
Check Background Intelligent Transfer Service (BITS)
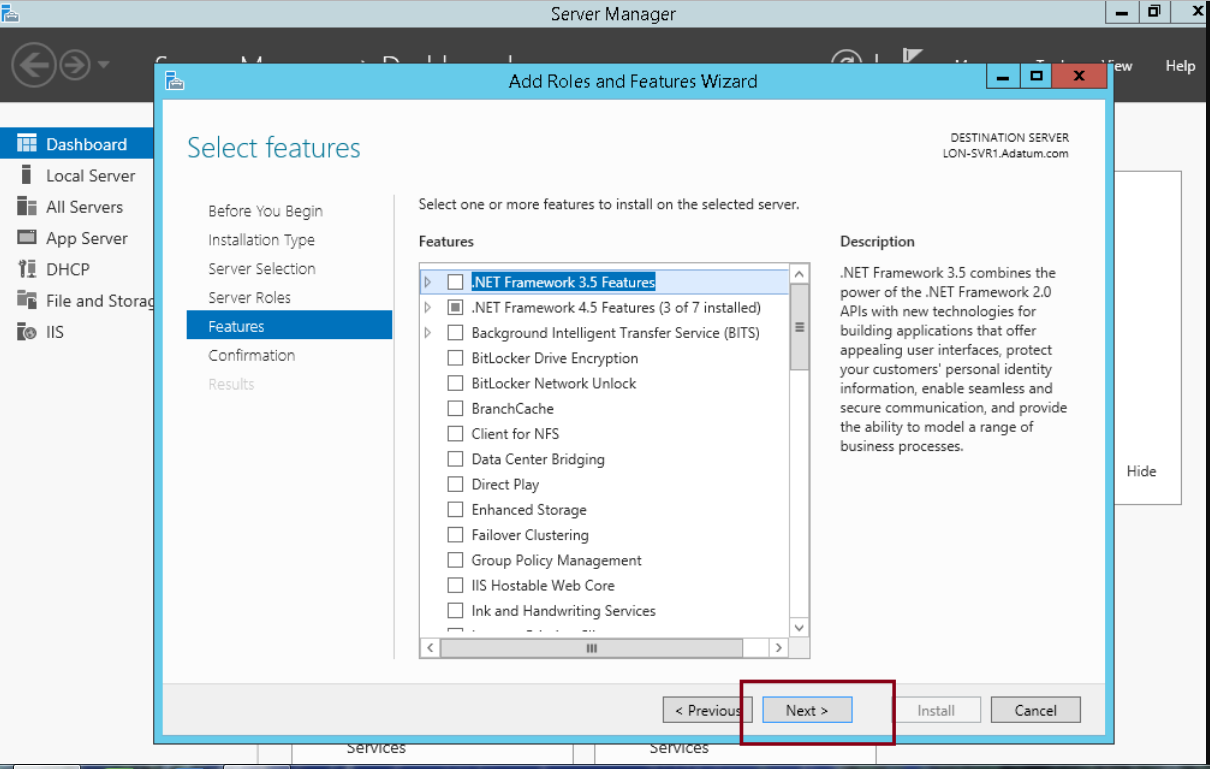(455, 333)
